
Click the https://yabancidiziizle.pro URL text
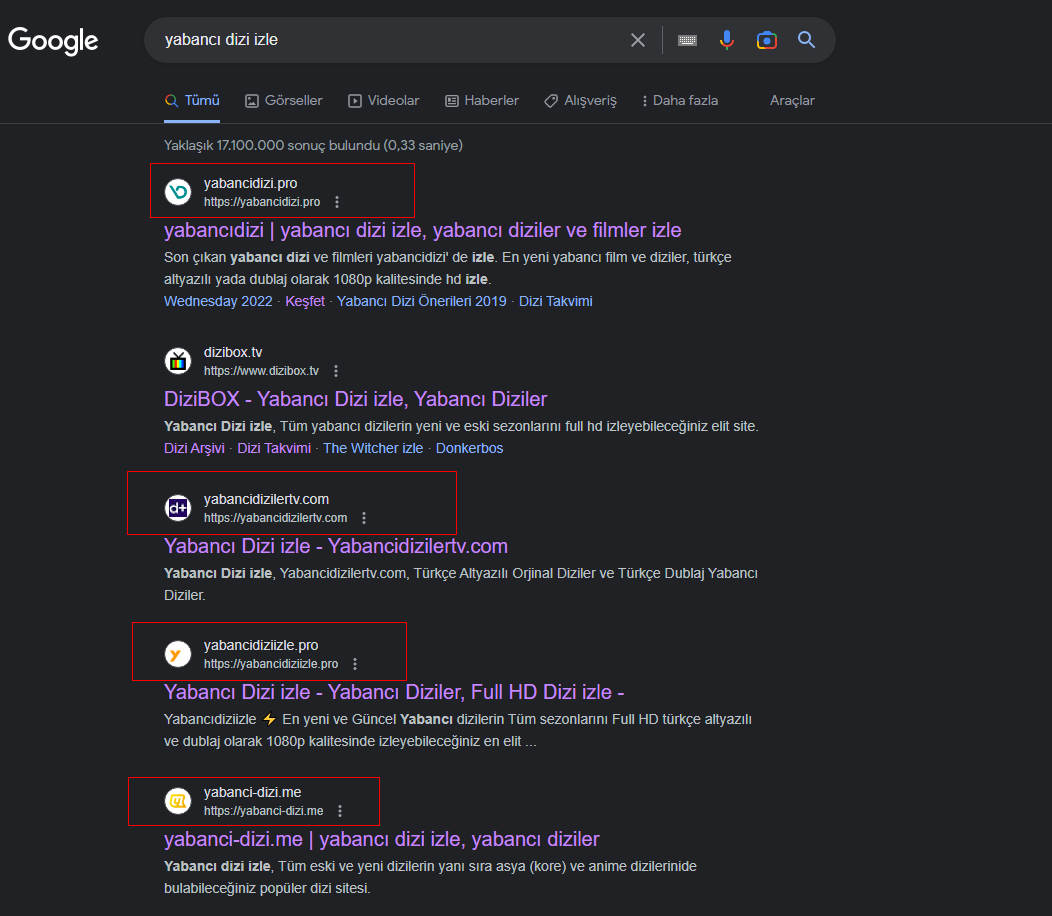271,664
